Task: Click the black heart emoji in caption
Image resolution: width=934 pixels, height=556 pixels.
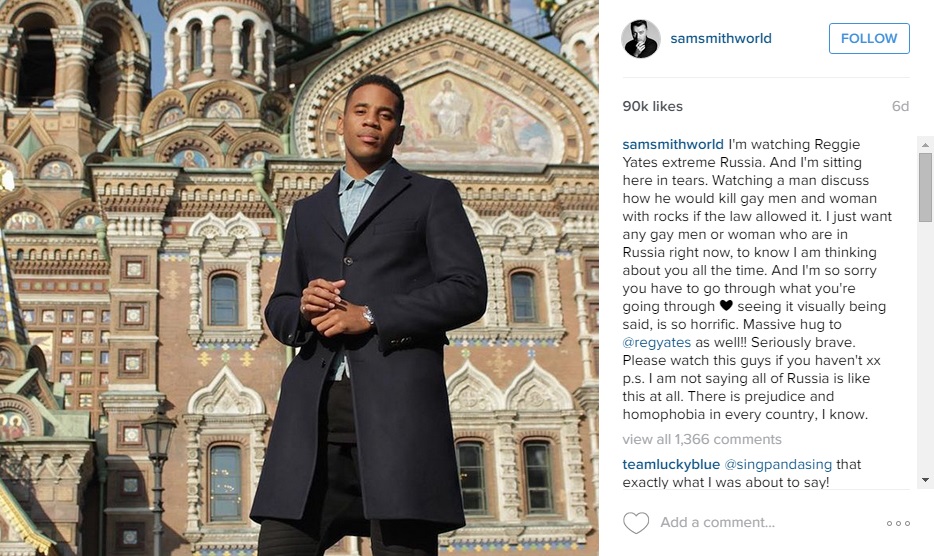Action: tap(726, 306)
